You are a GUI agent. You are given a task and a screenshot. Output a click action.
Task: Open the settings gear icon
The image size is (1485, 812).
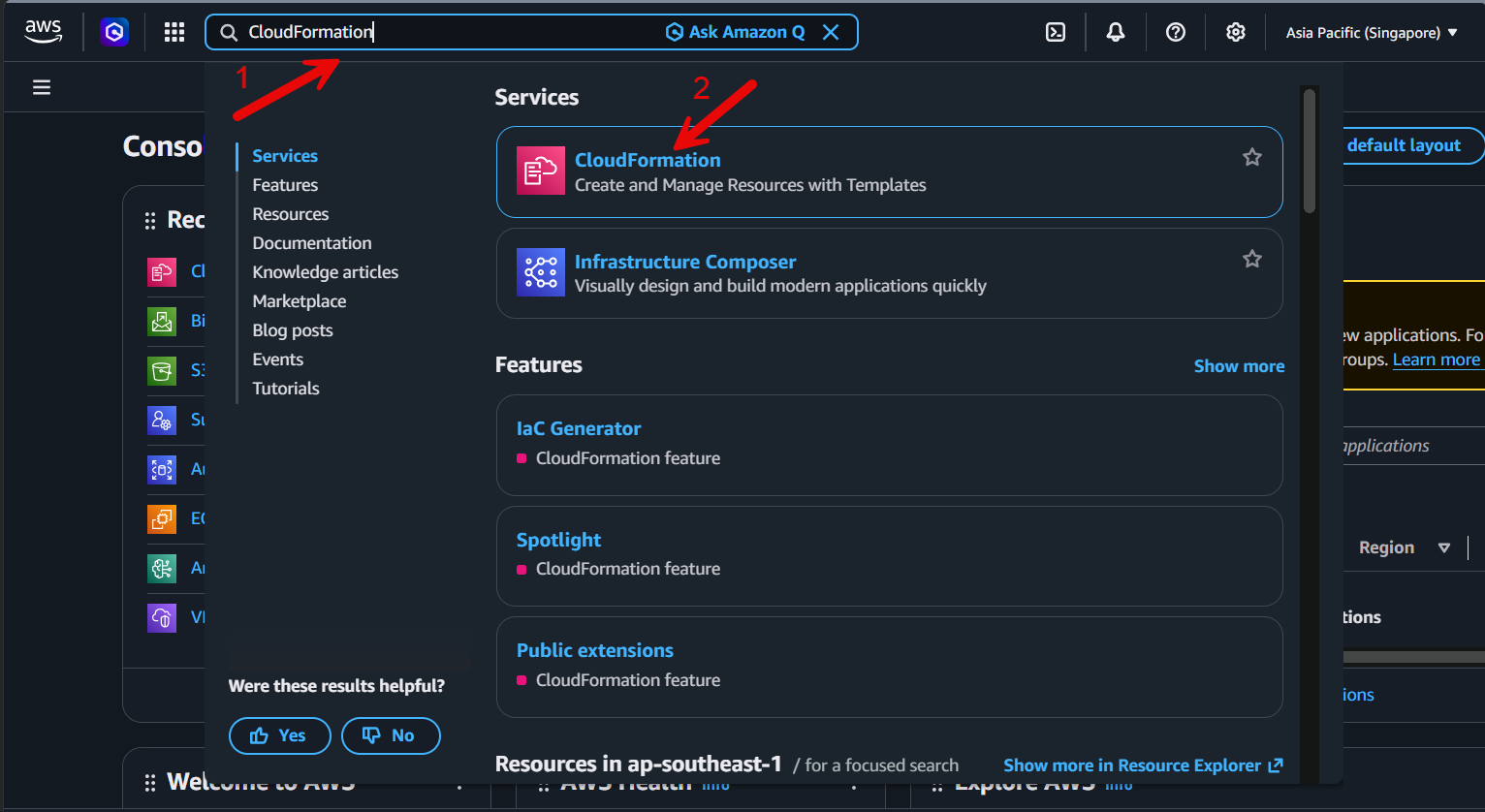1236,32
